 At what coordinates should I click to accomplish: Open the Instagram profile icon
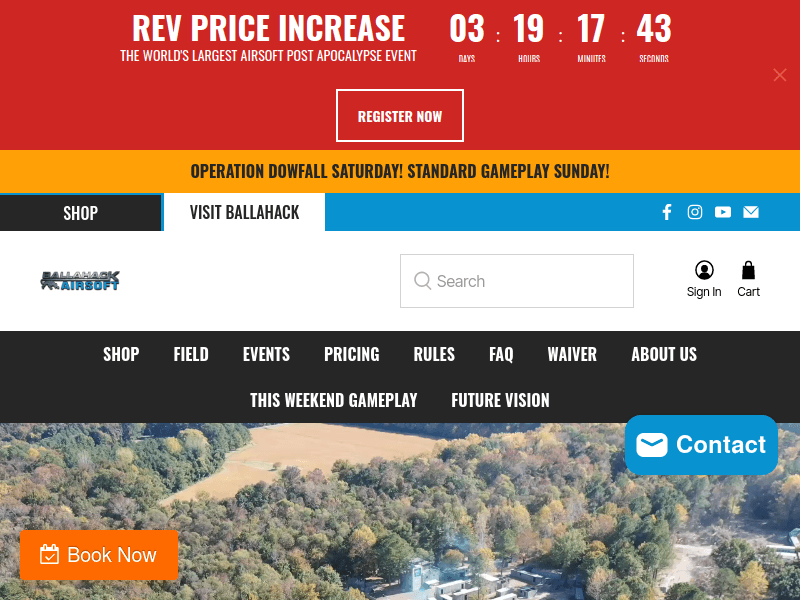point(694,212)
